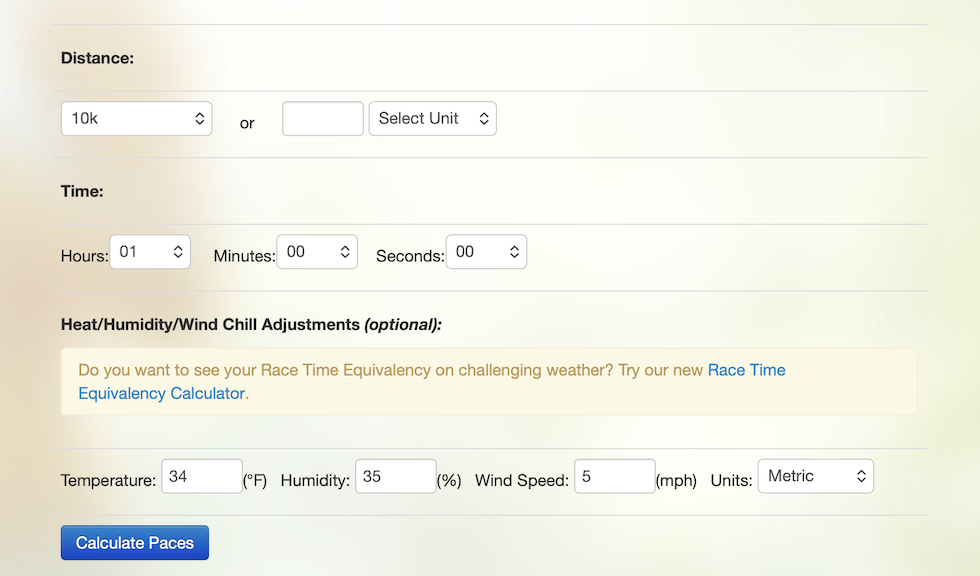Open the 10k distance dropdown
The height and width of the screenshot is (576, 980).
pyautogui.click(x=136, y=119)
